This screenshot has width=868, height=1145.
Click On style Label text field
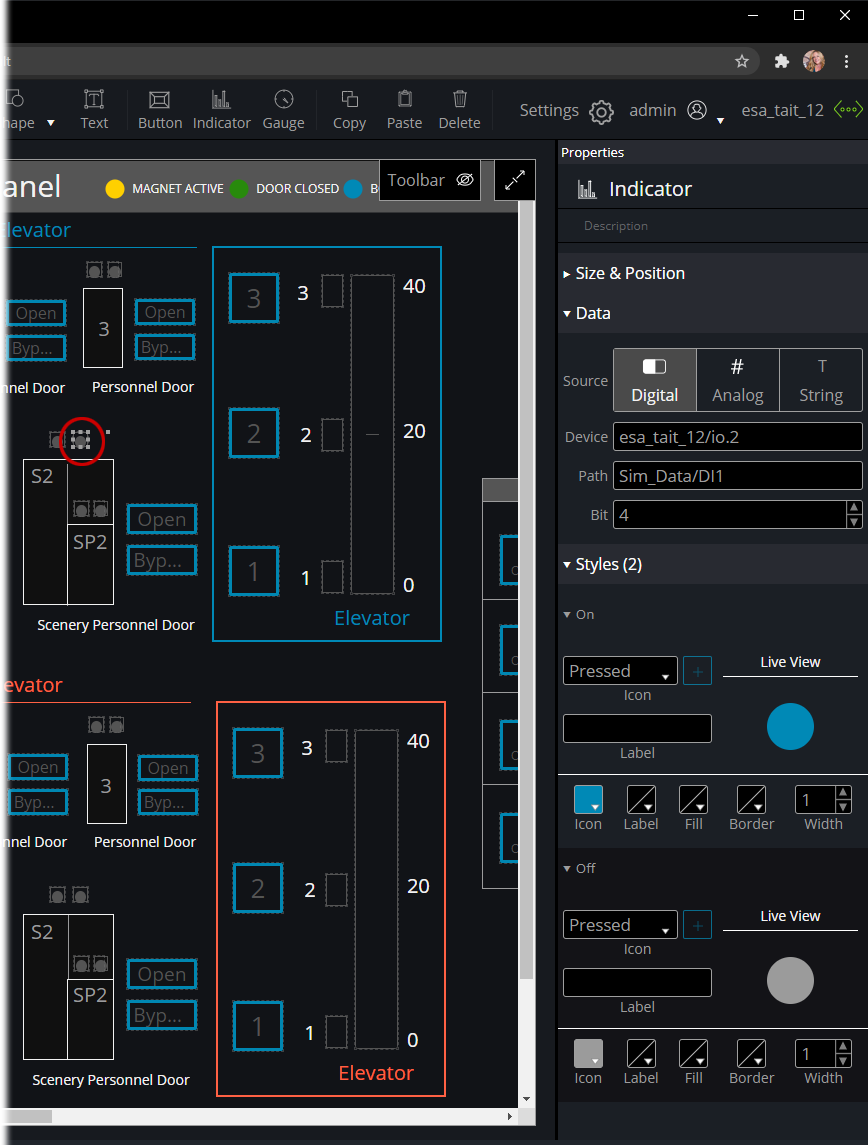(637, 728)
